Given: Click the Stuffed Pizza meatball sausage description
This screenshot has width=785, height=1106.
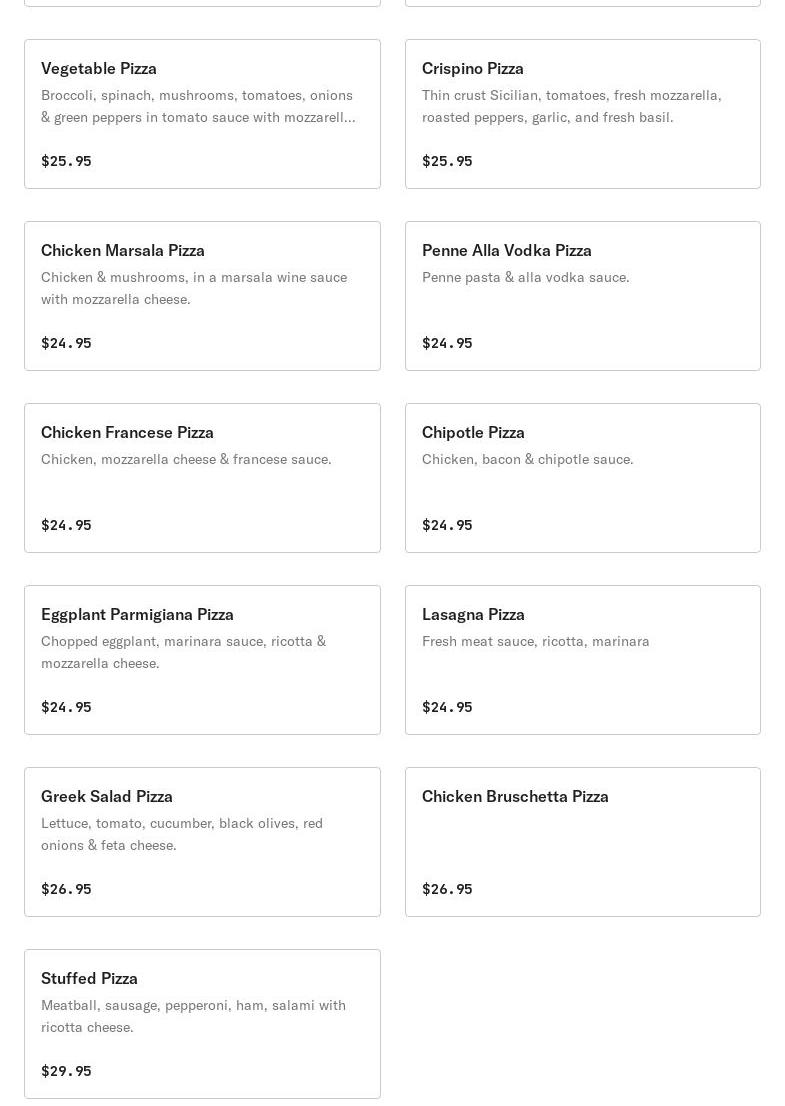Looking at the screenshot, I should coord(193,1016).
